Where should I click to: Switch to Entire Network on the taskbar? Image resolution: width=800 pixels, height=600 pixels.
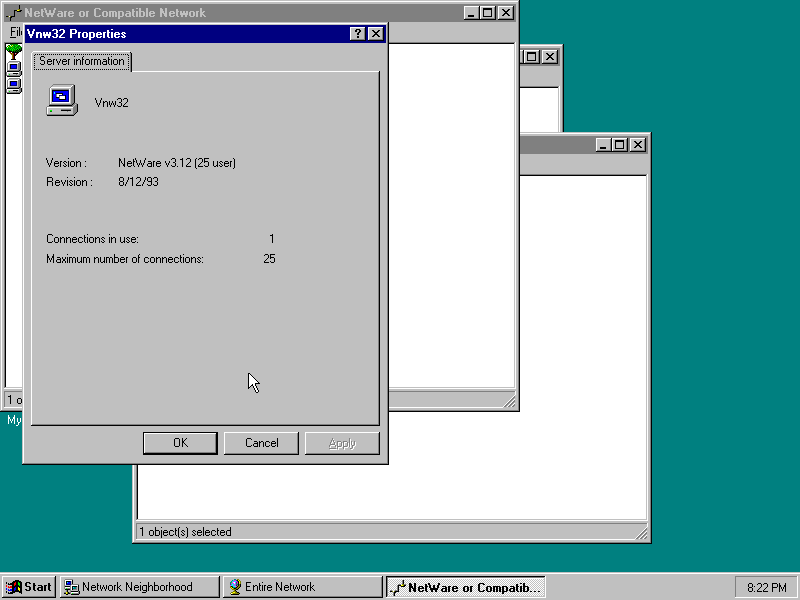point(303,587)
